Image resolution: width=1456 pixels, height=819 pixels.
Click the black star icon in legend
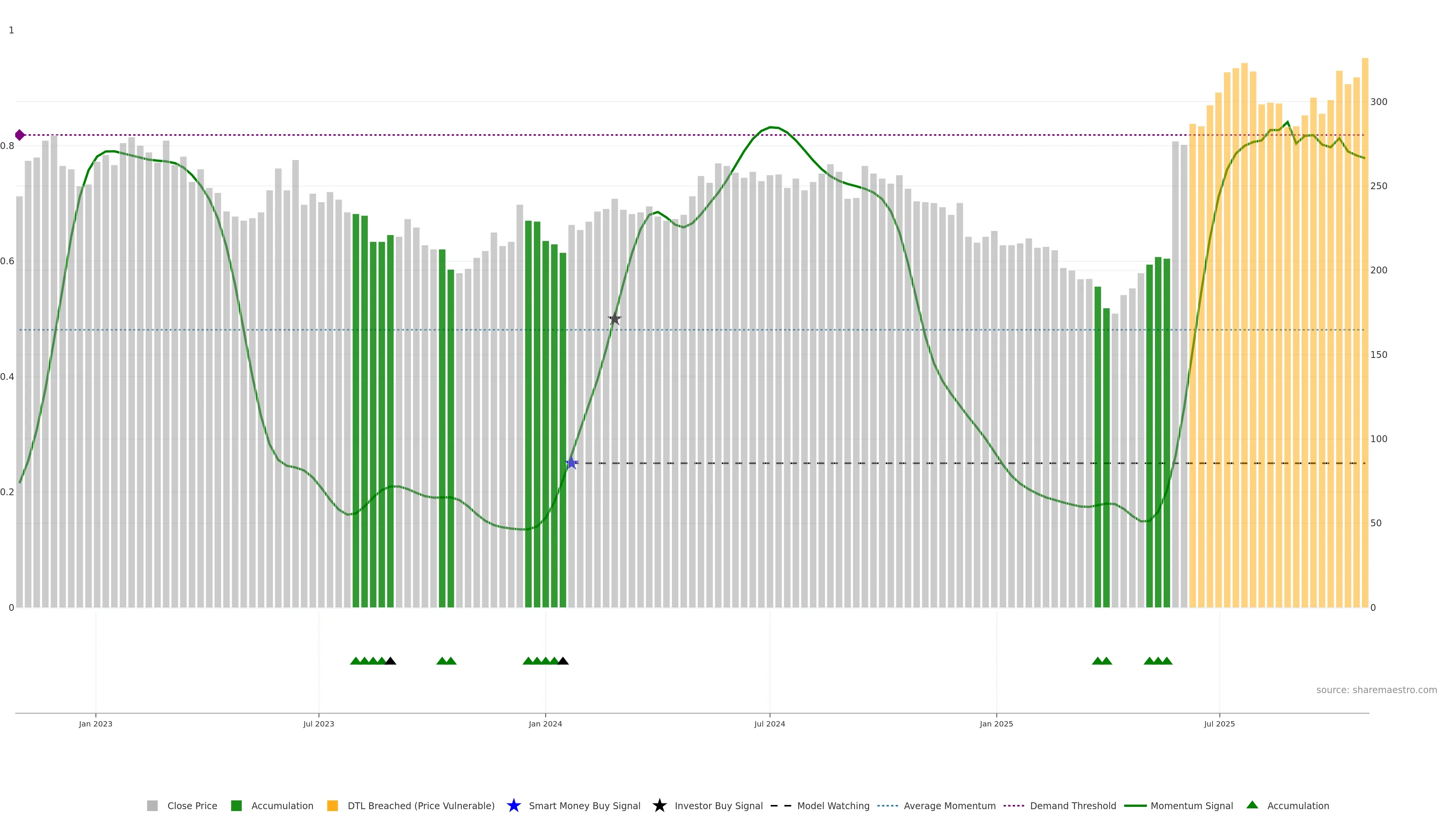659,805
